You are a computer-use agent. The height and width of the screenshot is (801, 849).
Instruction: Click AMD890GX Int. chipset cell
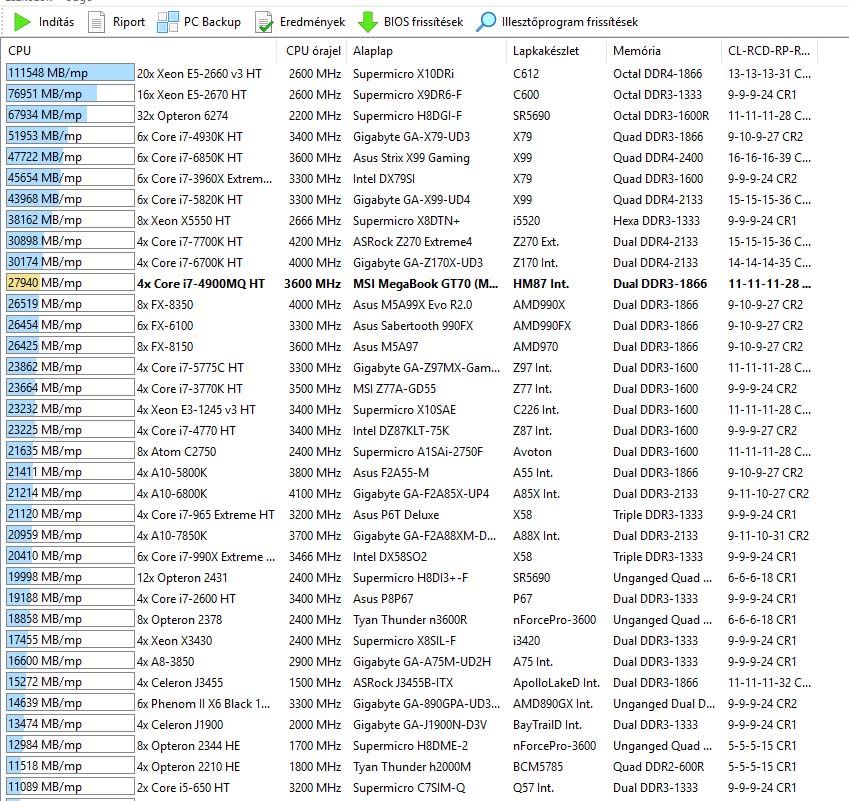point(553,704)
